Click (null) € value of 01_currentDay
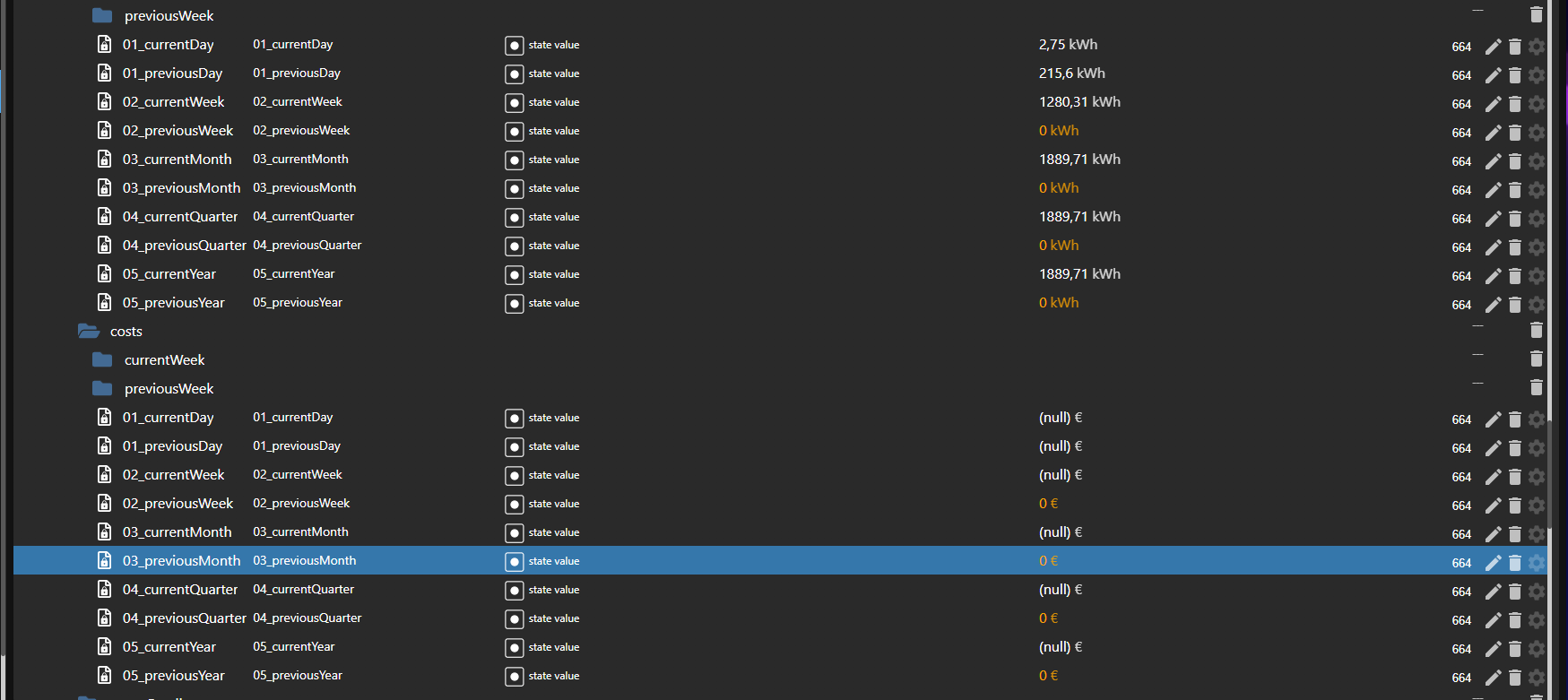The width and height of the screenshot is (1568, 700). 1061,417
